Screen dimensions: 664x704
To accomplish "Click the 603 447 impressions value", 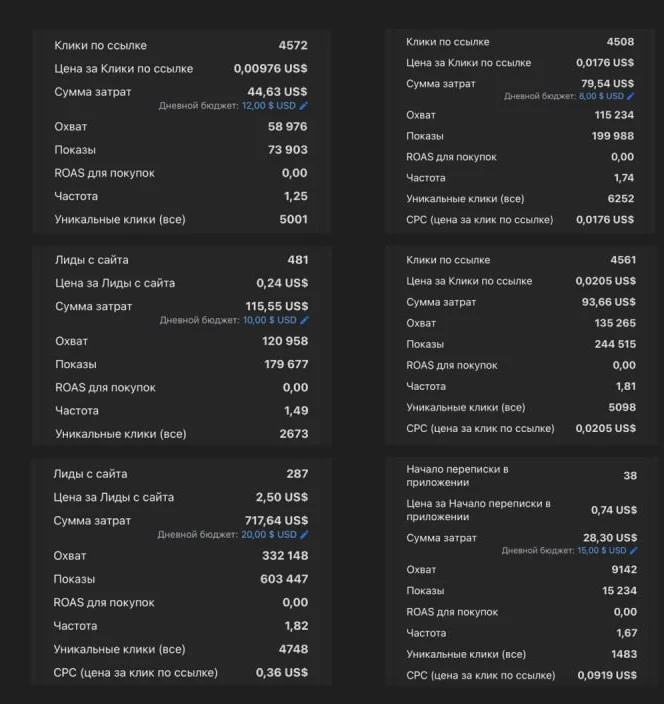I will (284, 579).
